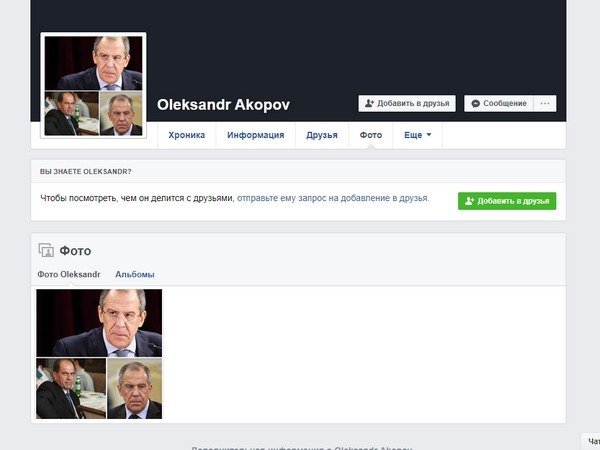Open the profile picture collage thumbnail

pyautogui.click(x=93, y=86)
